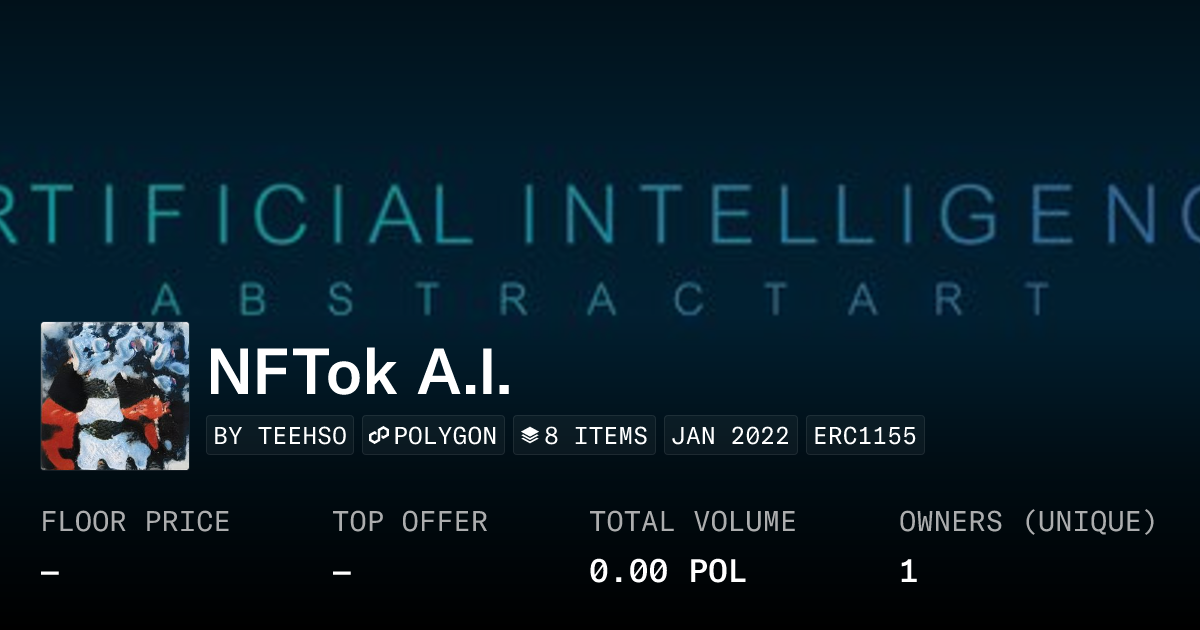Image resolution: width=1200 pixels, height=630 pixels.
Task: Select the POLYGON chain label
Action: [445, 436]
